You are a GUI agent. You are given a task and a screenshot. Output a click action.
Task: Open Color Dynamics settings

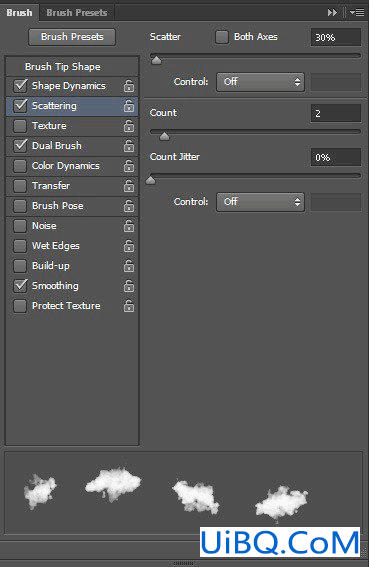(65, 166)
